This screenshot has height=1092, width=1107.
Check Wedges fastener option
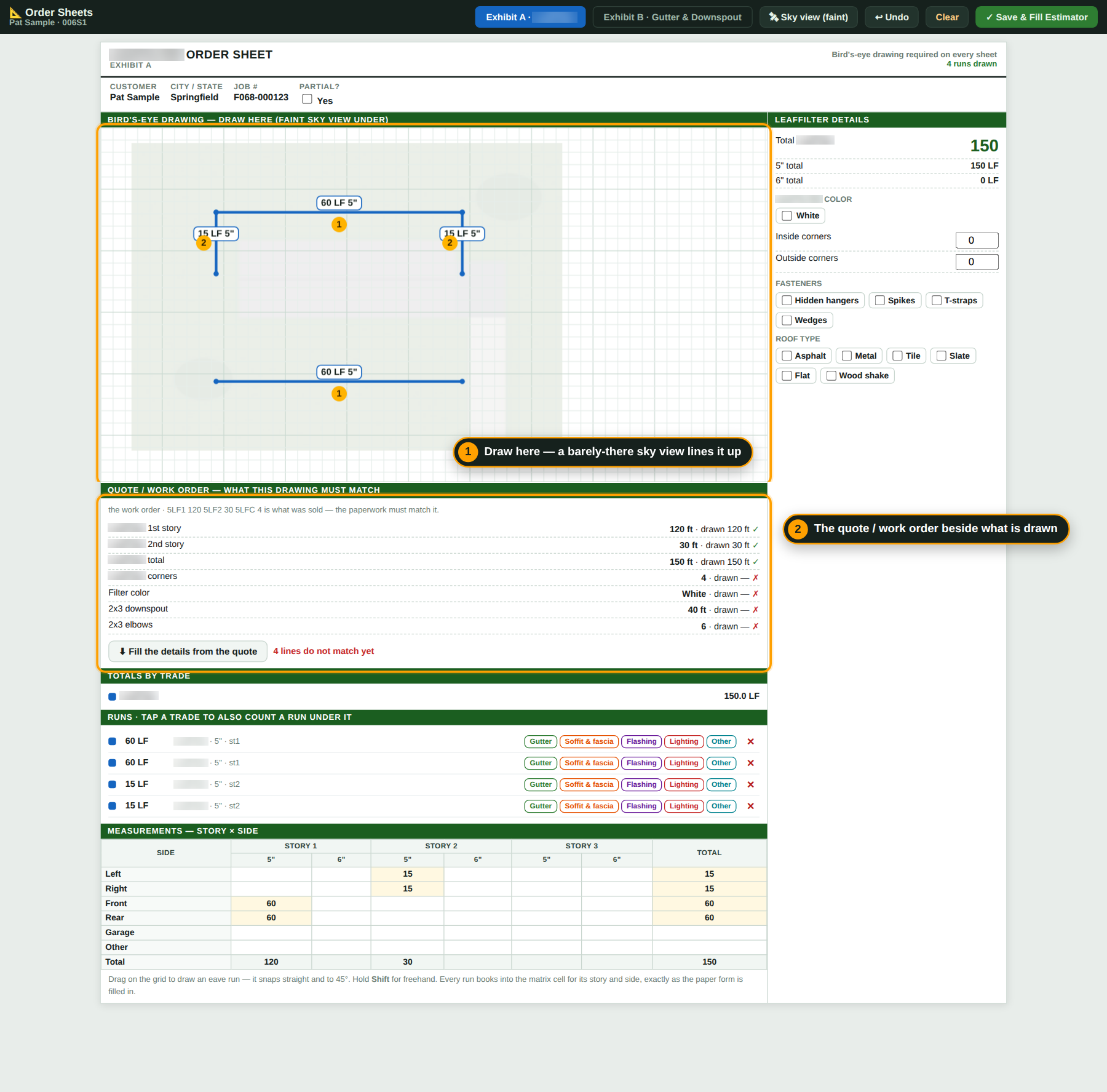click(787, 320)
